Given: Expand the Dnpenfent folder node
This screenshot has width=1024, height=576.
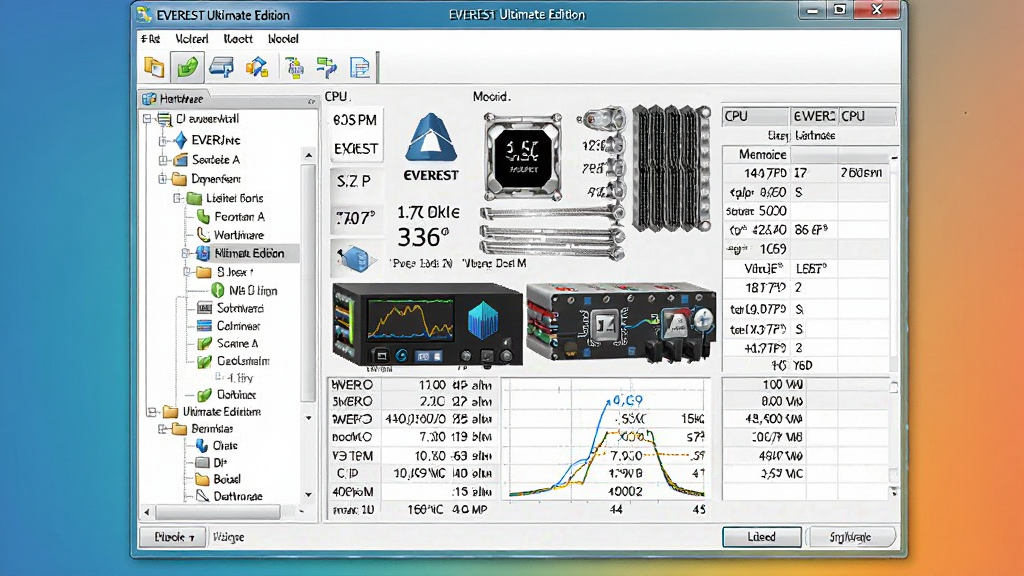Looking at the screenshot, I should click(x=163, y=179).
